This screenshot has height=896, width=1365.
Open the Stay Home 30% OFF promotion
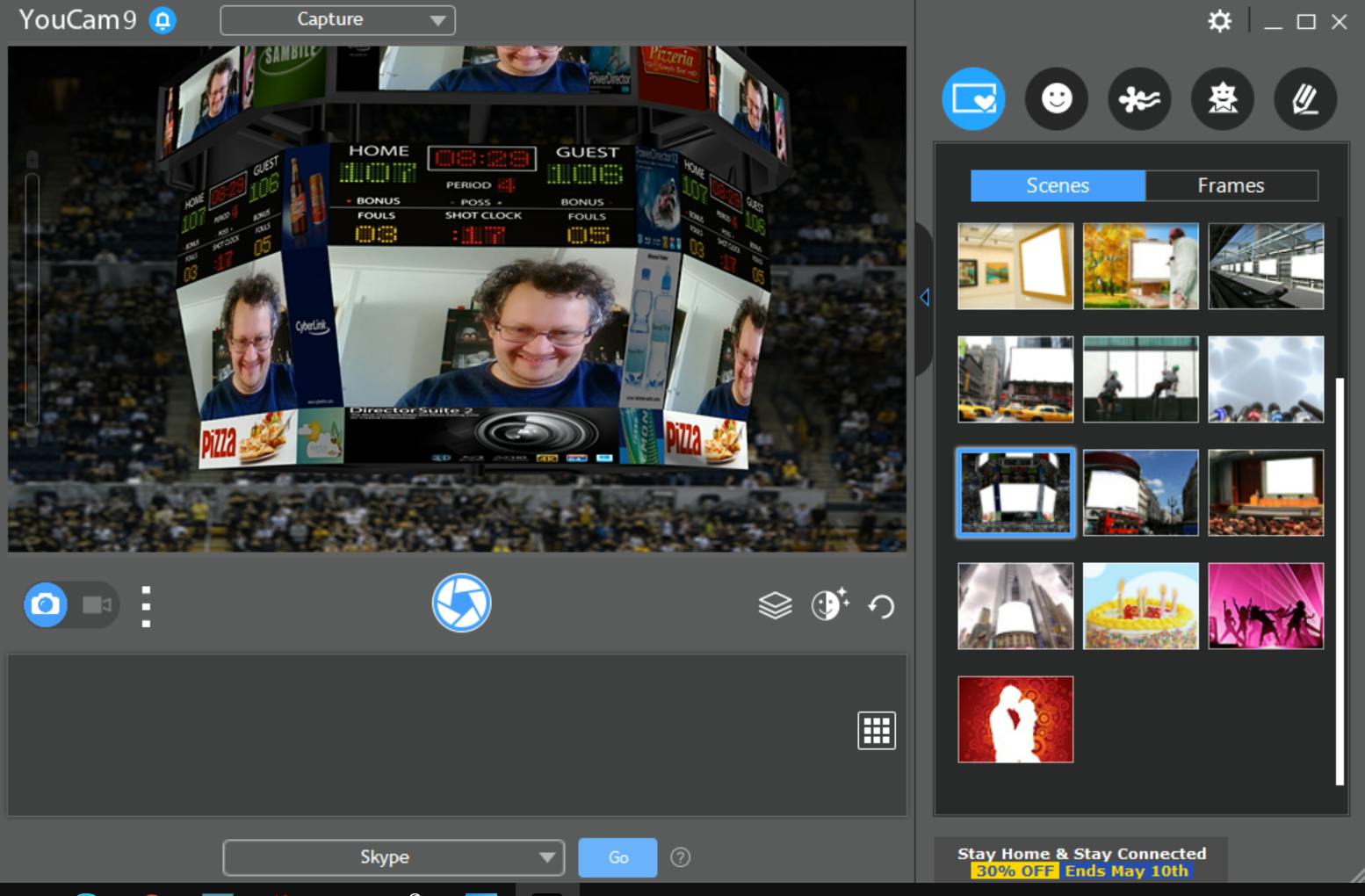click(x=1081, y=862)
